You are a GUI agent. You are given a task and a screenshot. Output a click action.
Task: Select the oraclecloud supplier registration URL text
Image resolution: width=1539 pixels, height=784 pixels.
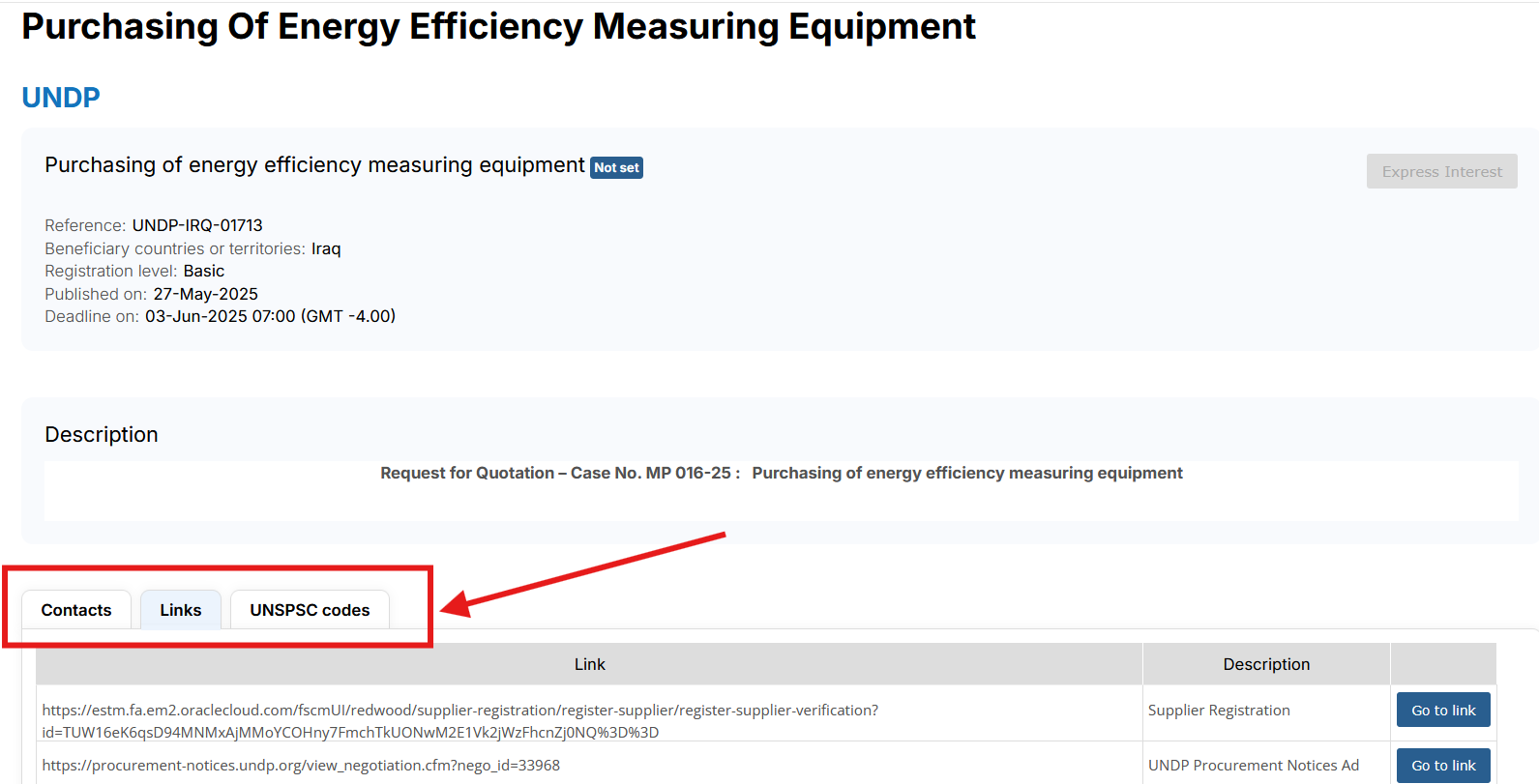(460, 721)
